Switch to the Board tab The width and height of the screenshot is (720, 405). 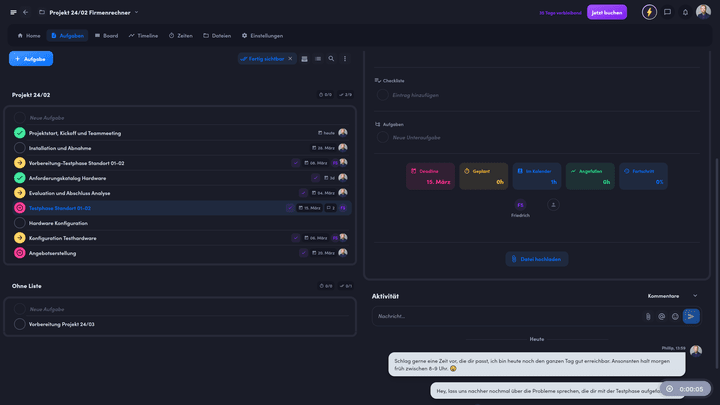coord(106,35)
